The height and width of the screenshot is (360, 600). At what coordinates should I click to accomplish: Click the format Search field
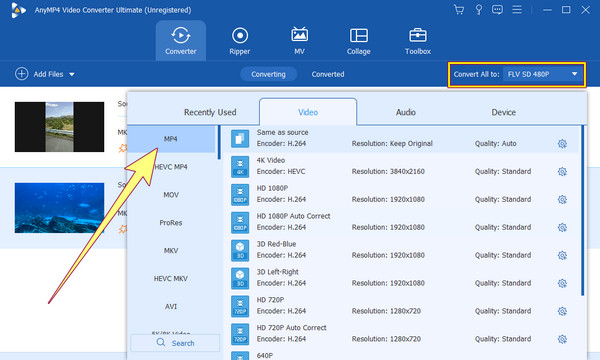click(175, 343)
